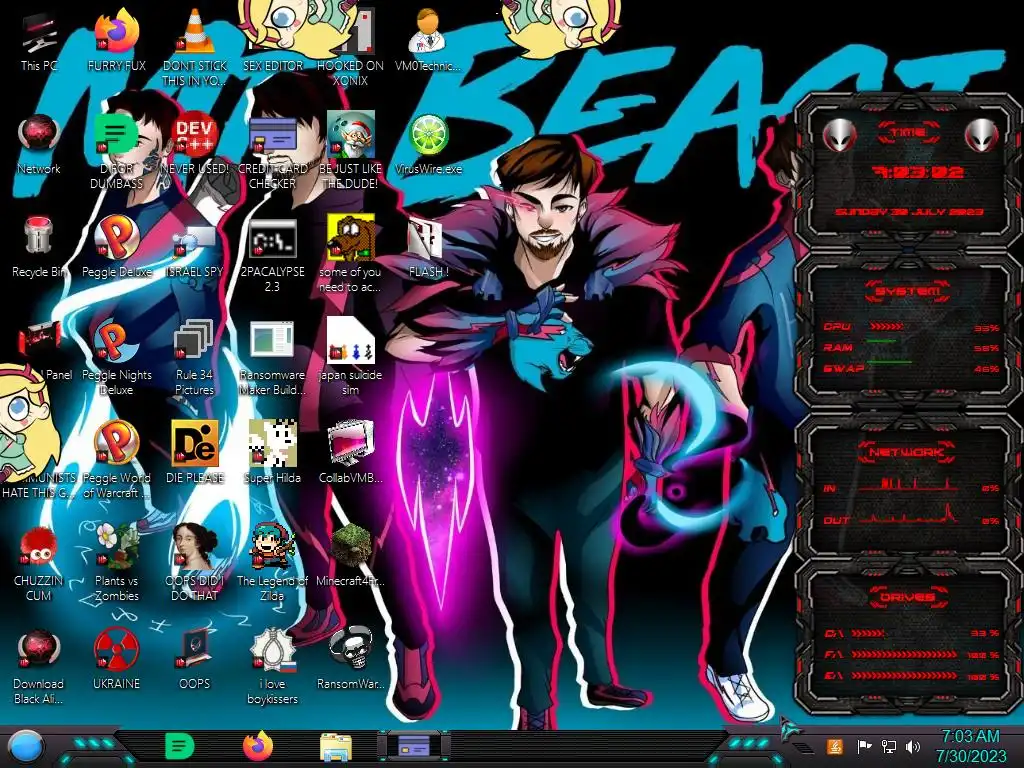Open Download Black Ali... icon

pyautogui.click(x=39, y=666)
